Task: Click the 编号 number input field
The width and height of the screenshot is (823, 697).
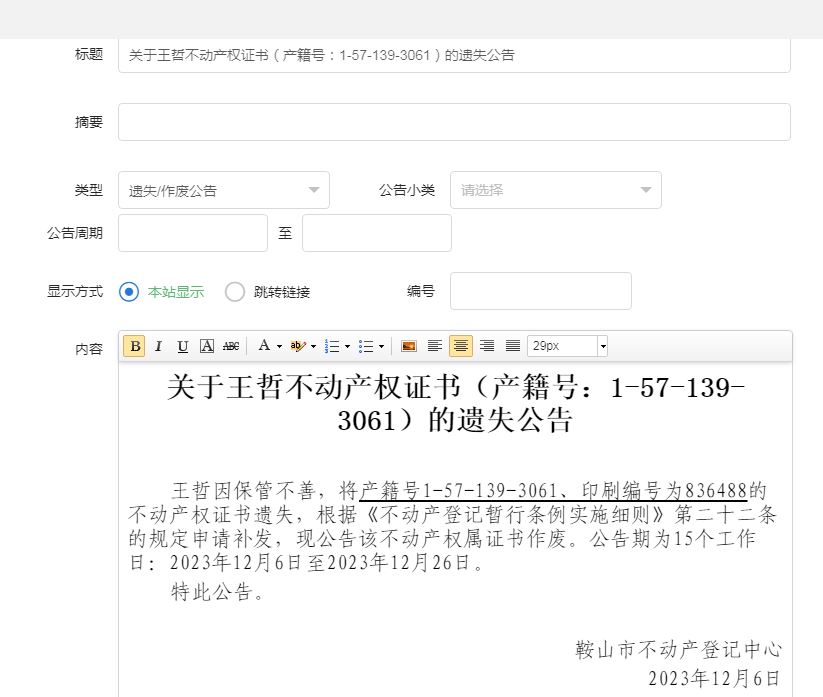Action: coord(541,291)
